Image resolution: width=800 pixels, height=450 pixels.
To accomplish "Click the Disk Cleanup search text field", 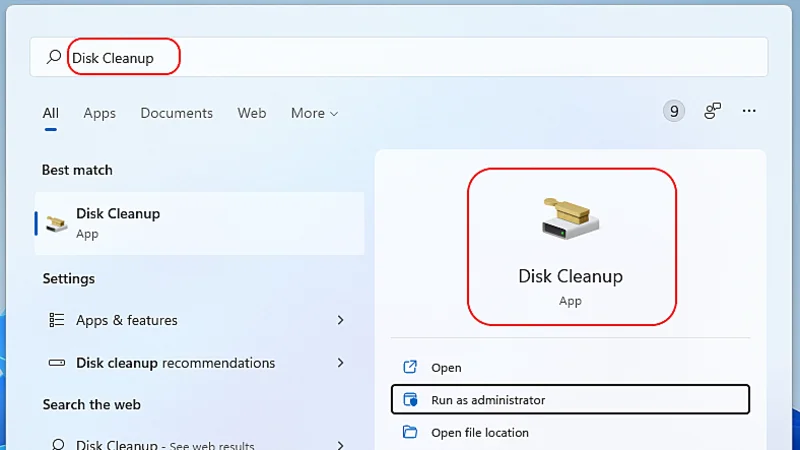I will coord(398,57).
